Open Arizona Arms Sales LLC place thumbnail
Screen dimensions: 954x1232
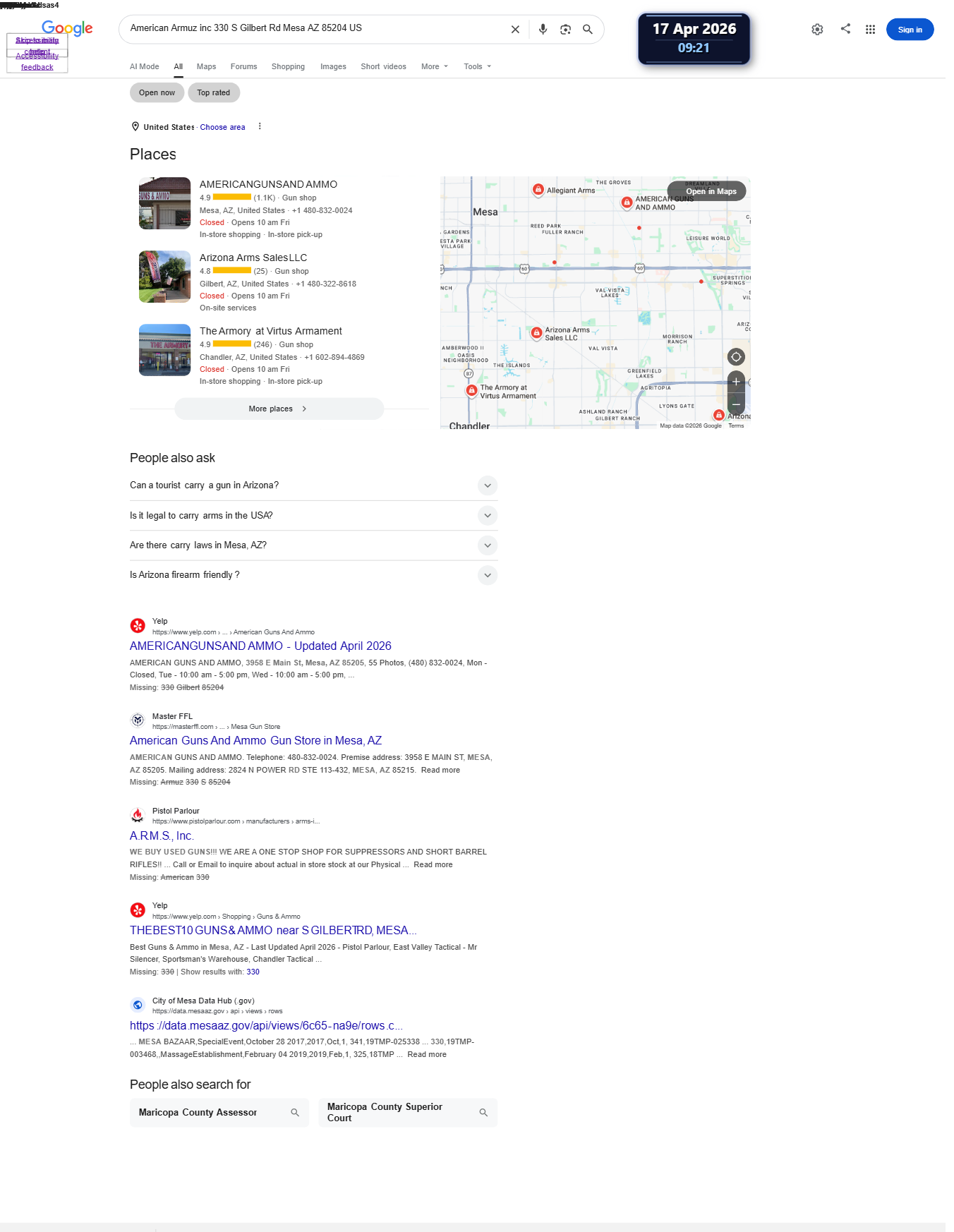164,277
